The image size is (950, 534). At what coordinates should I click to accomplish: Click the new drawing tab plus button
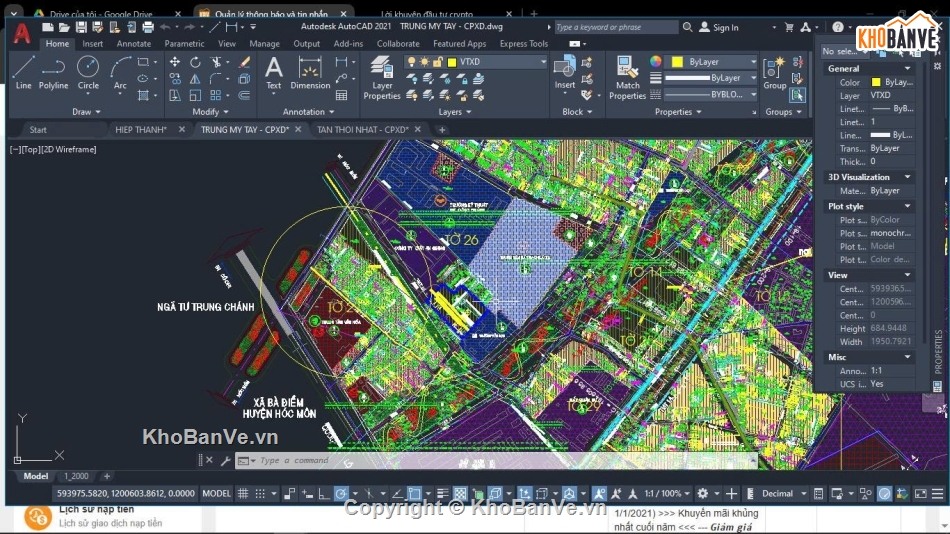(442, 129)
